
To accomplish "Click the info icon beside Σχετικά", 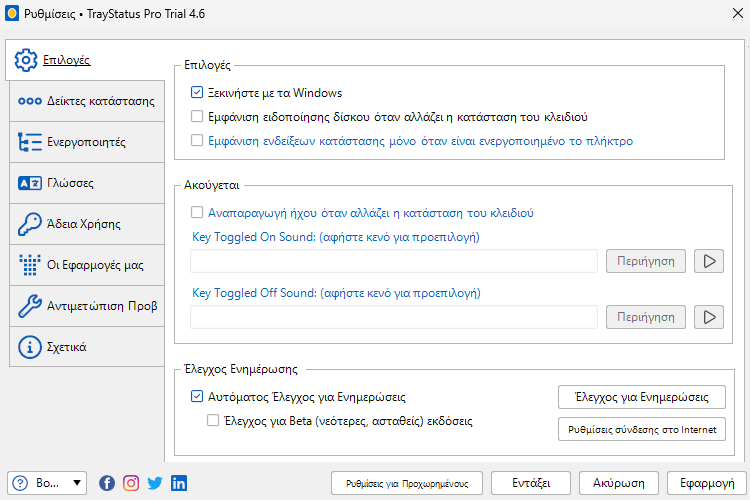I will tap(30, 347).
